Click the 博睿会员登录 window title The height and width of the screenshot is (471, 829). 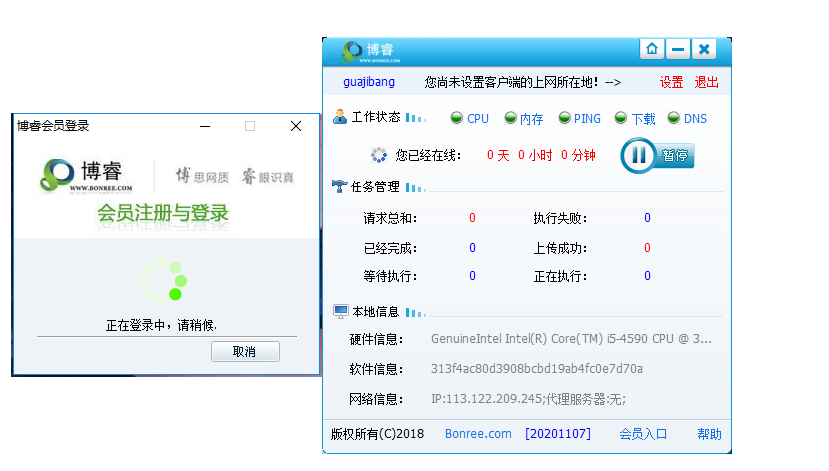(x=53, y=126)
